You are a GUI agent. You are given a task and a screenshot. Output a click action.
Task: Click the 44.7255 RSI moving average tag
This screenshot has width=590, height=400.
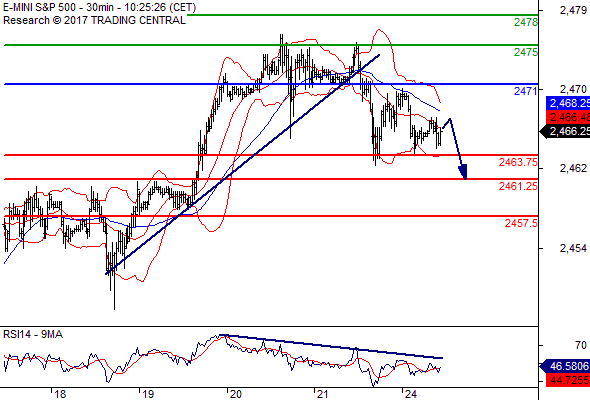click(x=568, y=380)
